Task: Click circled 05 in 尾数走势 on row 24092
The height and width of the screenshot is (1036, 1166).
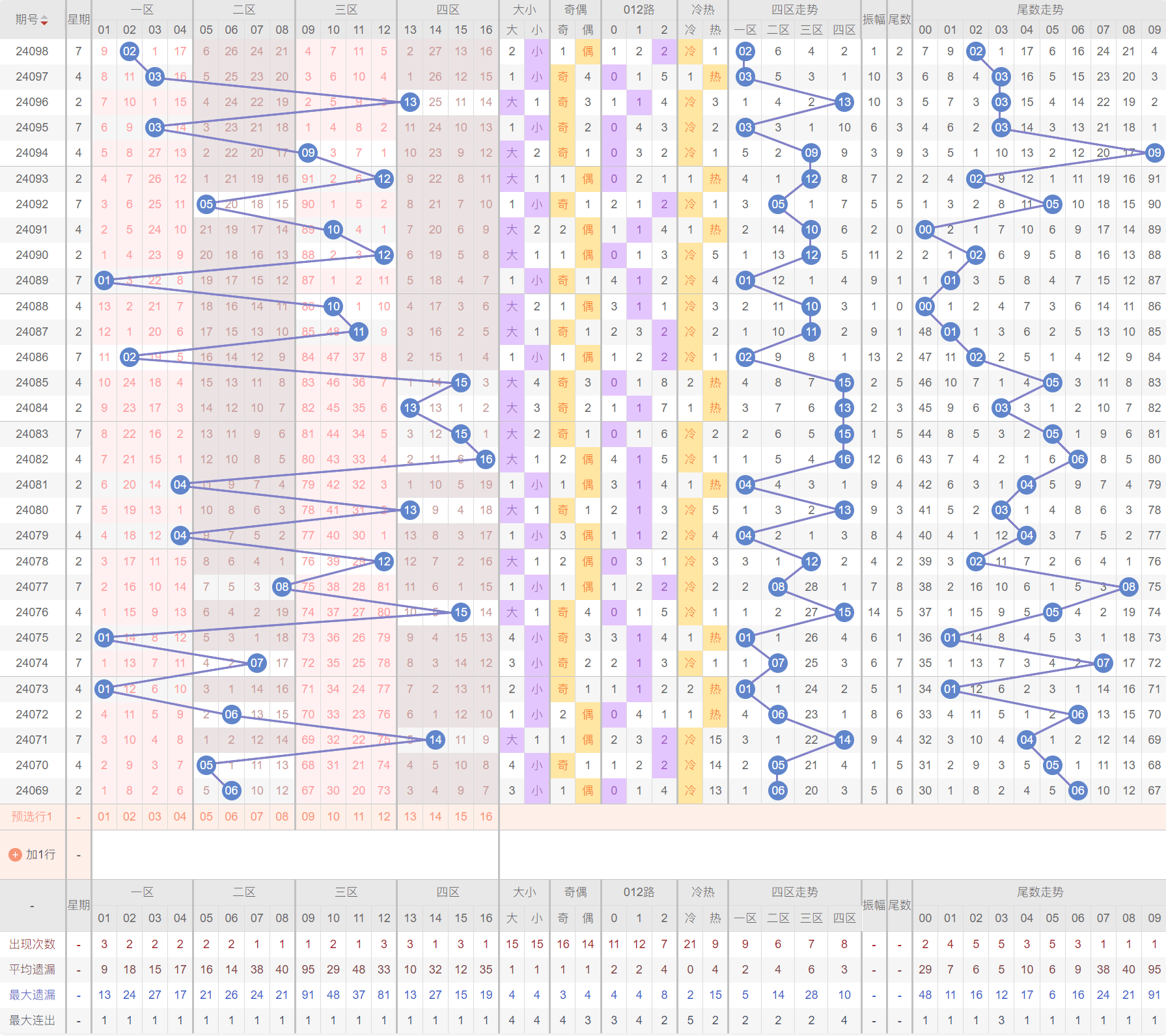Action: (x=1052, y=204)
